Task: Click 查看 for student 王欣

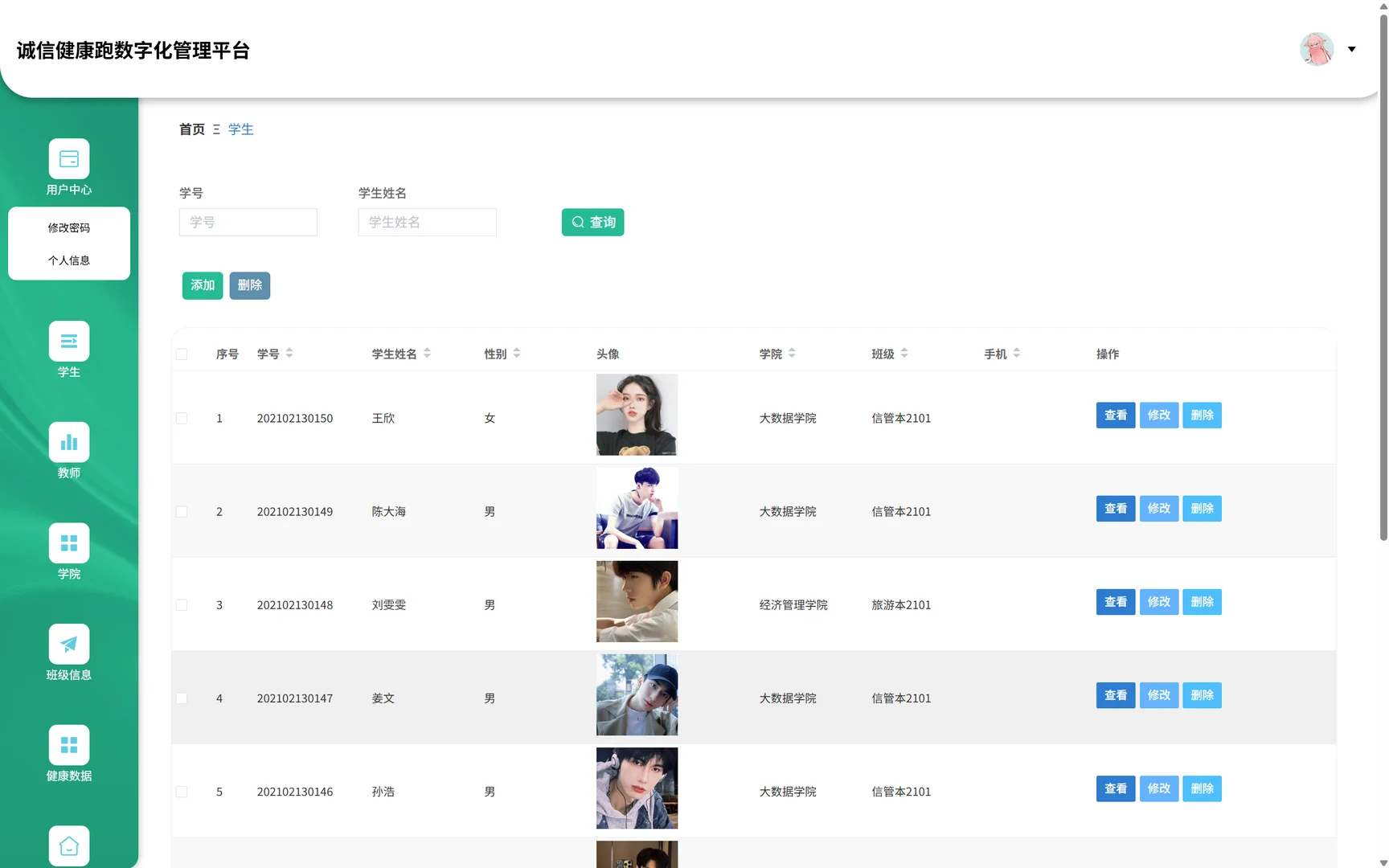Action: tap(1116, 416)
